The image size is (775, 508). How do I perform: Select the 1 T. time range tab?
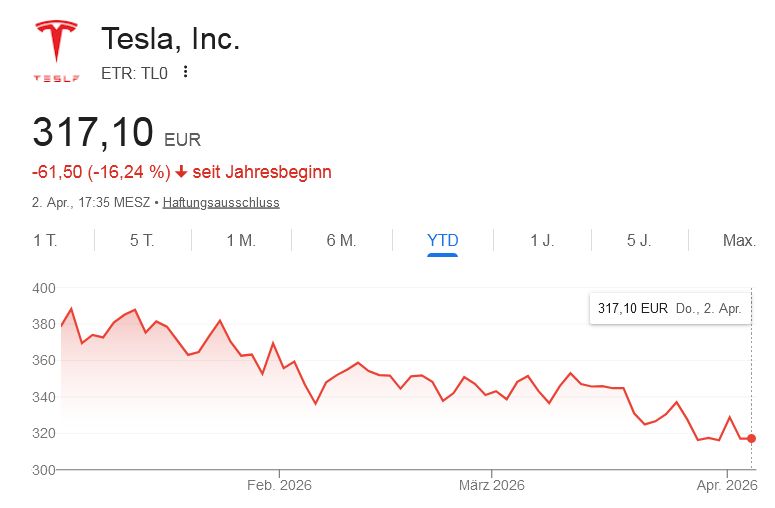coord(44,240)
